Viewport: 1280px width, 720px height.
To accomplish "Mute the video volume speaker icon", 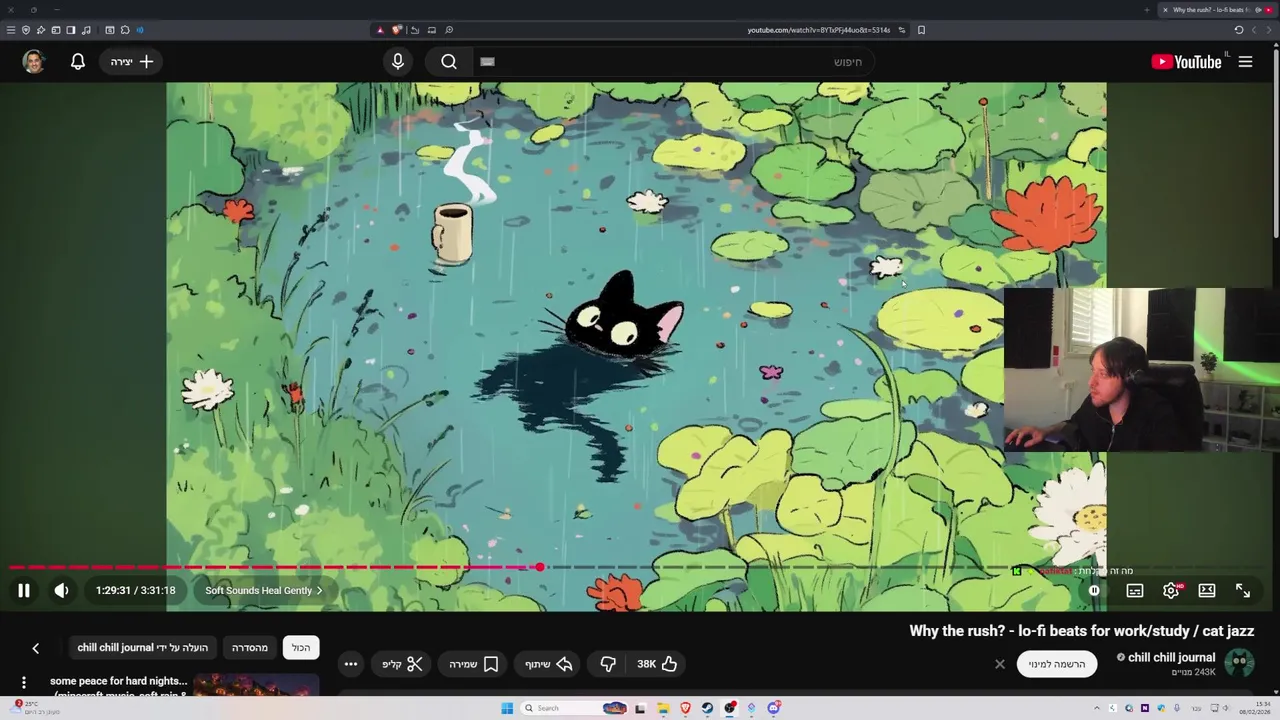I will point(61,591).
